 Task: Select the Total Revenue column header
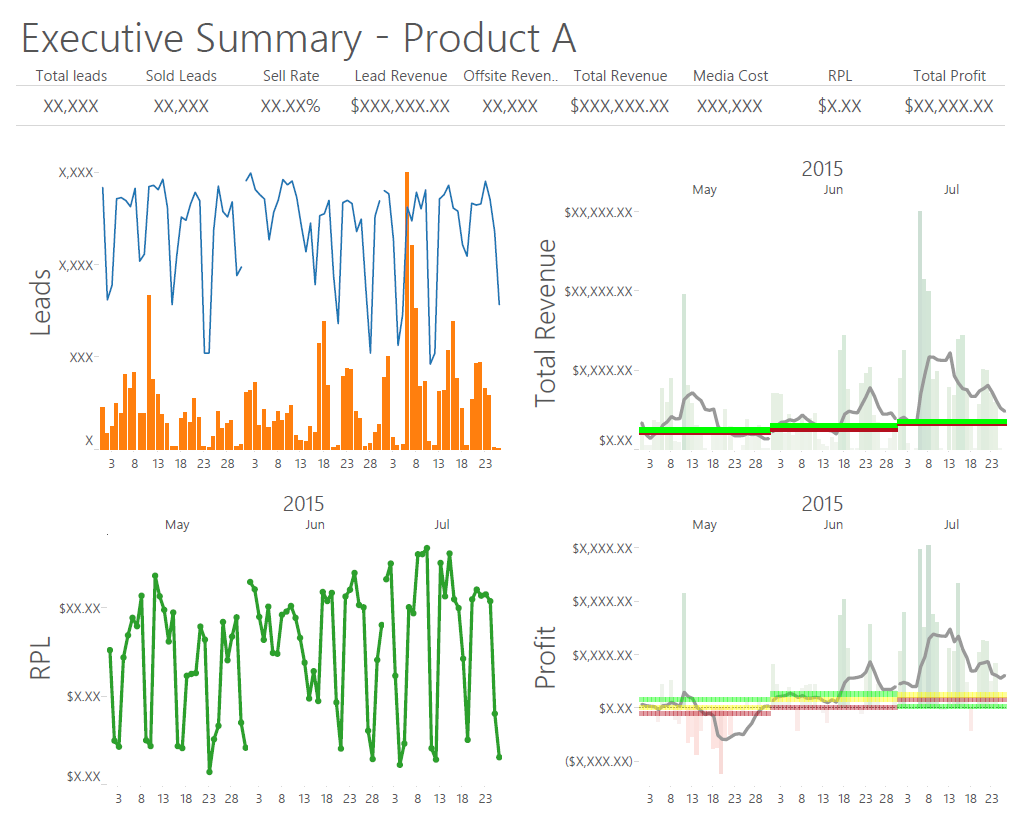[x=620, y=76]
